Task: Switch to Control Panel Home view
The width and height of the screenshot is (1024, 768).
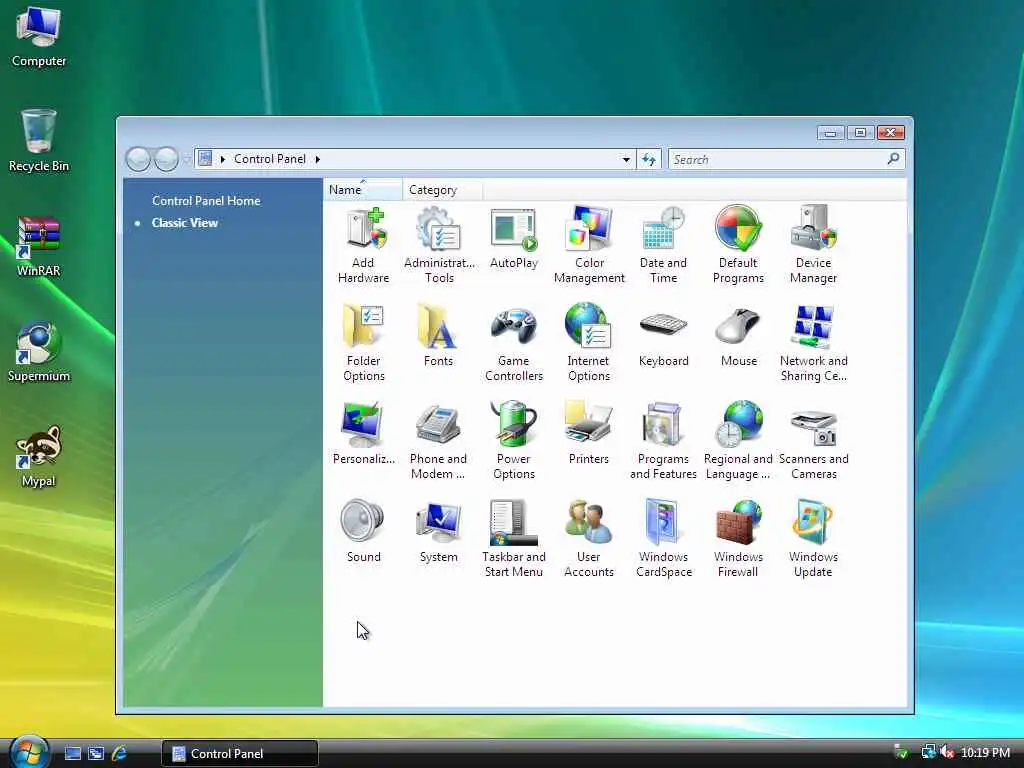Action: coord(206,200)
